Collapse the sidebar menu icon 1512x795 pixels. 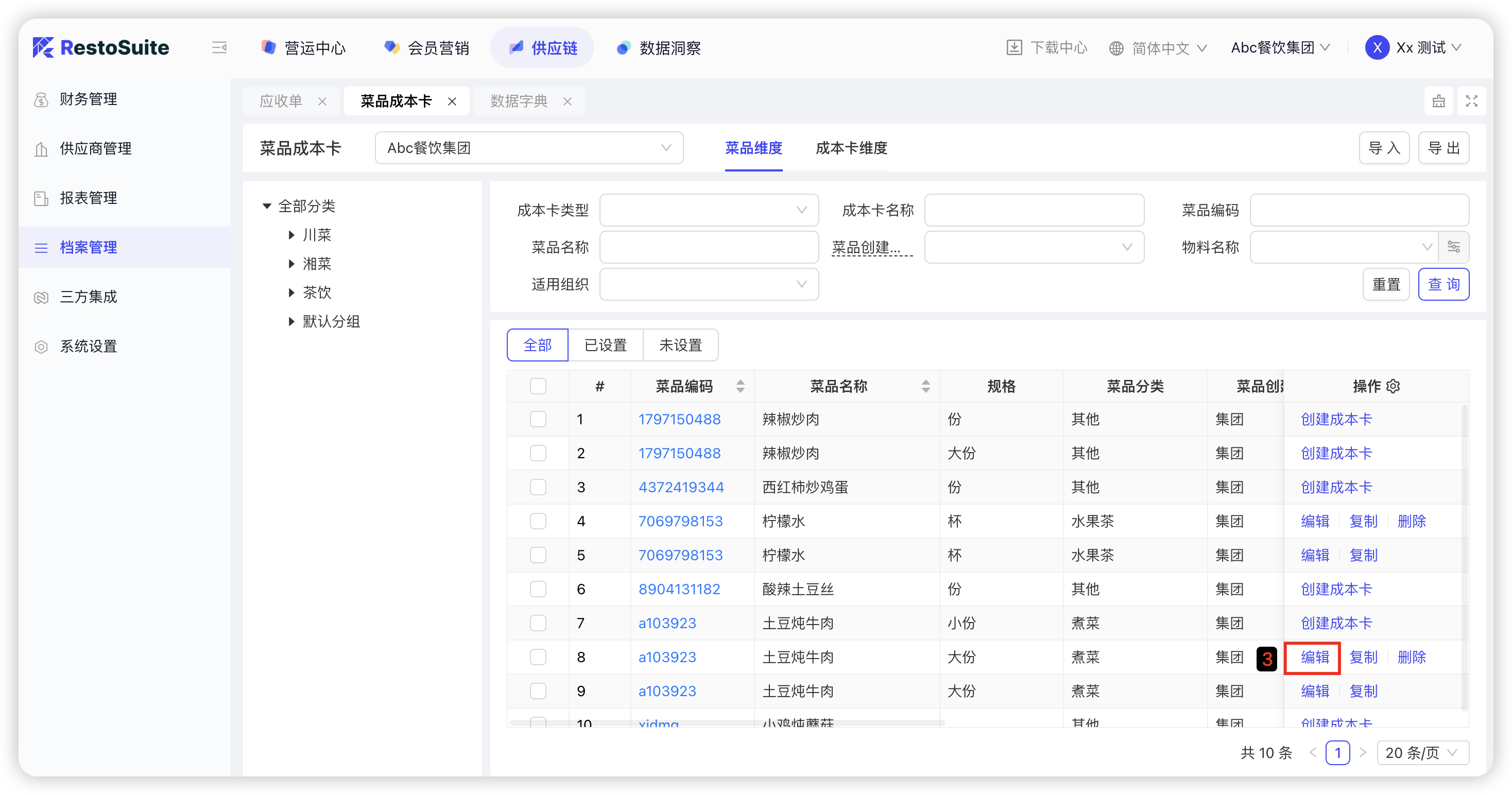click(x=219, y=47)
